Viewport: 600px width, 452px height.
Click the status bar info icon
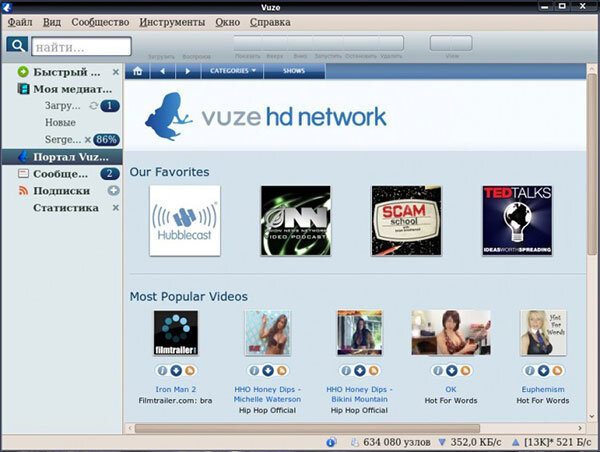(x=331, y=442)
